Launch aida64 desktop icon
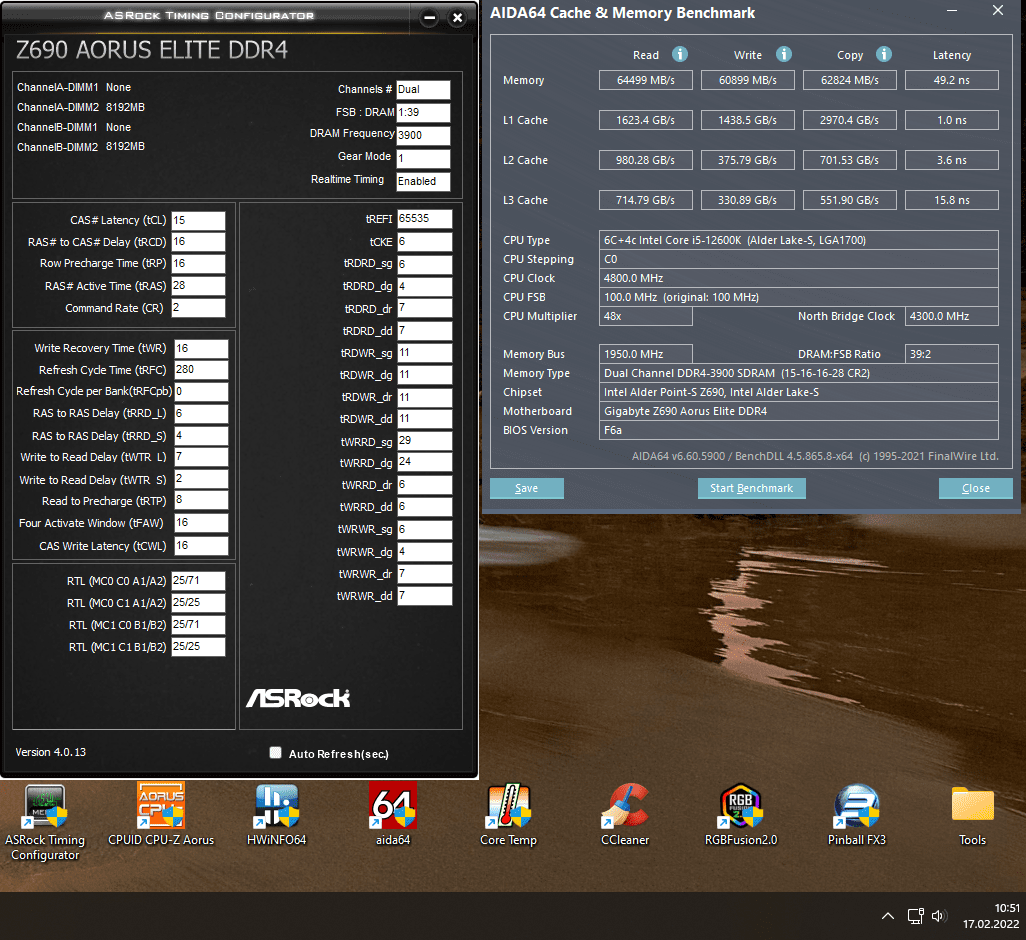The image size is (1026, 940). [x=393, y=815]
